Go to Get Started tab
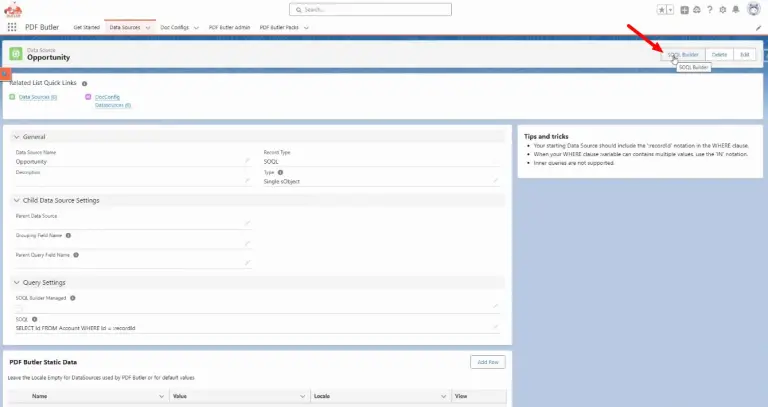 click(x=87, y=27)
